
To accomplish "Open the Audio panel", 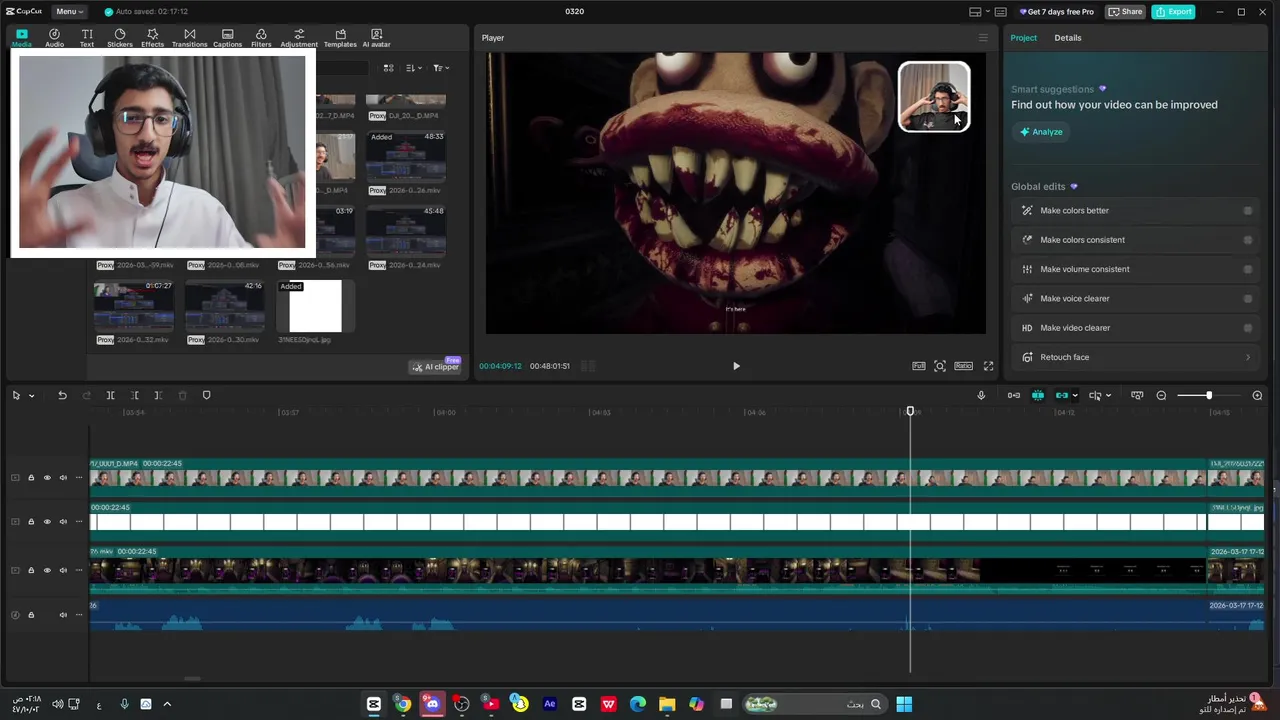I will [x=54, y=38].
